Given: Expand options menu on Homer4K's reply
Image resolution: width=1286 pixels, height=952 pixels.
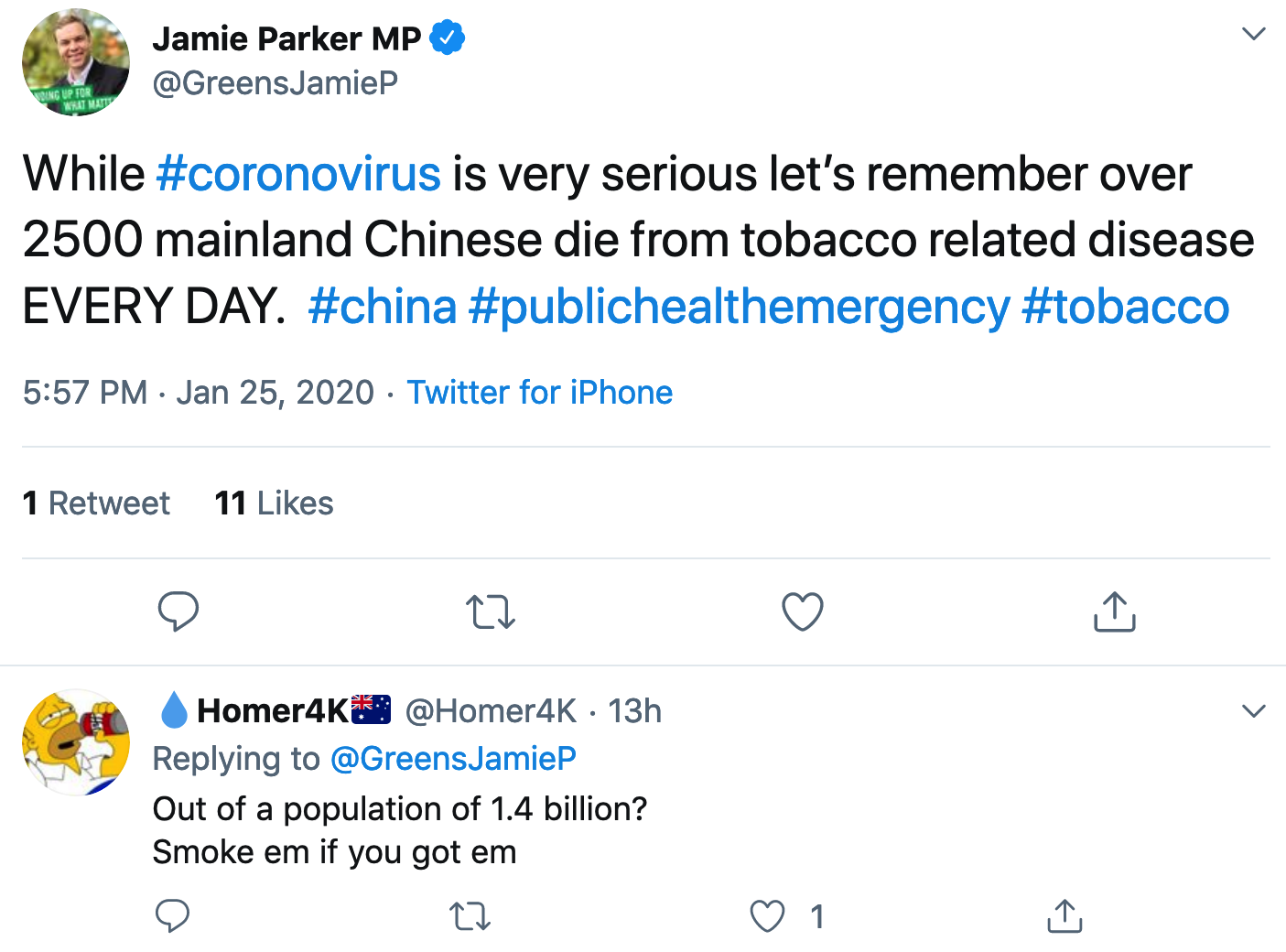Looking at the screenshot, I should click(1253, 711).
